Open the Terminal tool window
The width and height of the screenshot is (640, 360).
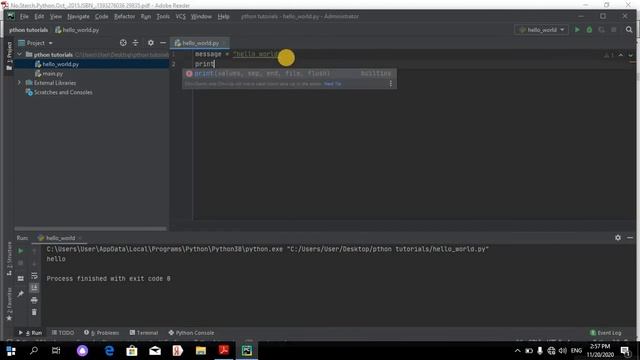[144, 333]
